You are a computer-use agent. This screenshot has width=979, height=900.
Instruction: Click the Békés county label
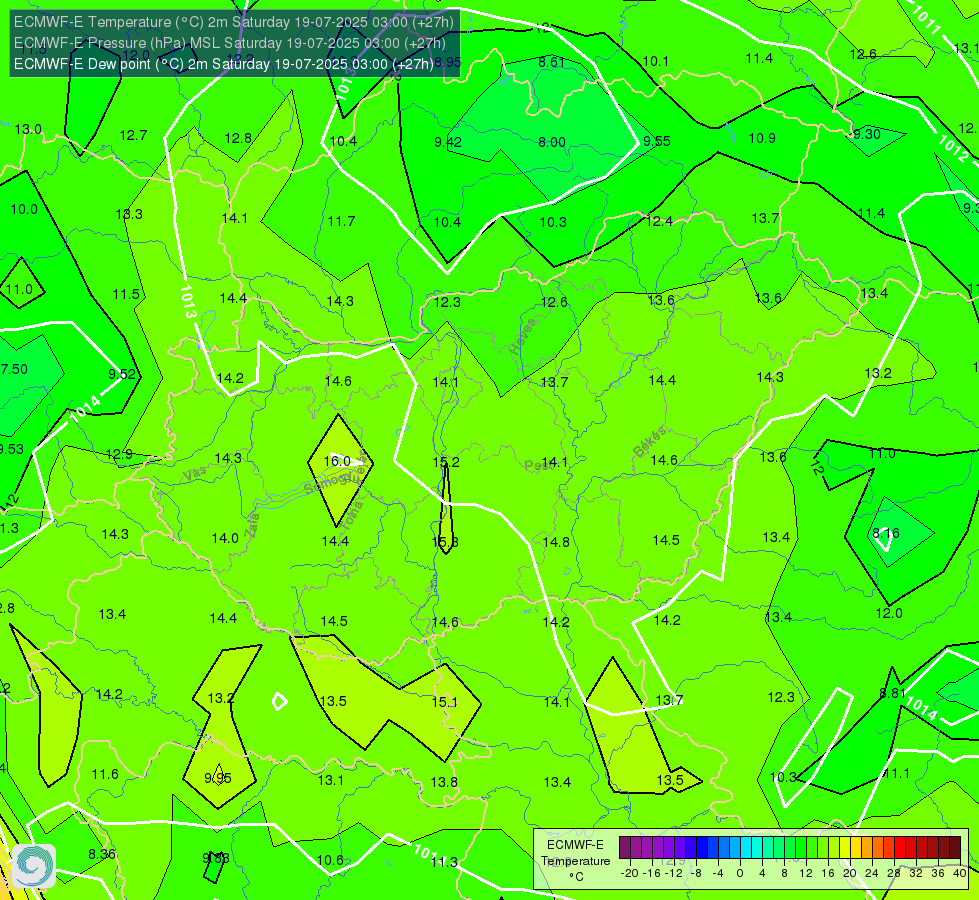point(649,442)
